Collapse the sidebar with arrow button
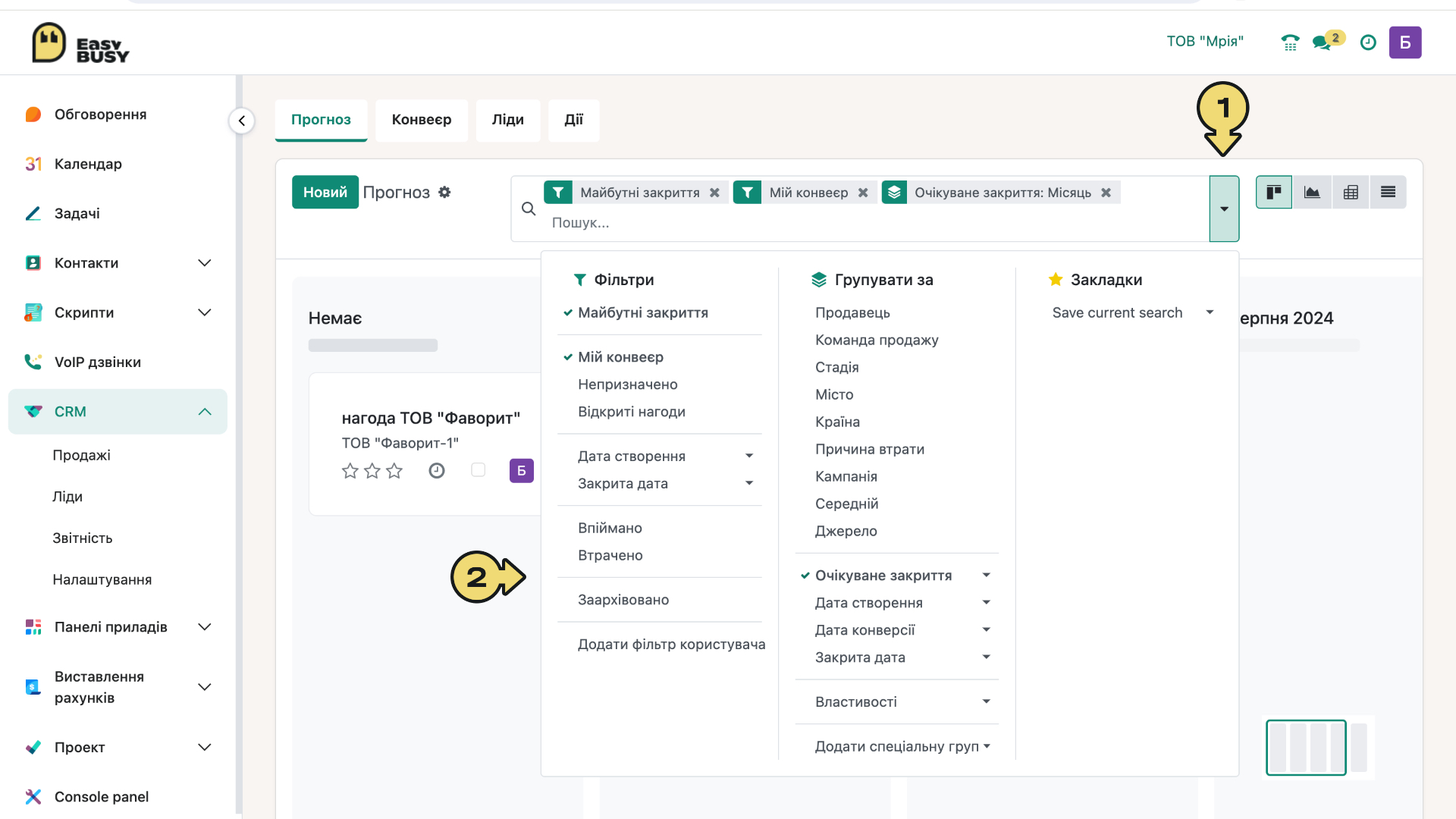Image resolution: width=1456 pixels, height=819 pixels. [241, 121]
